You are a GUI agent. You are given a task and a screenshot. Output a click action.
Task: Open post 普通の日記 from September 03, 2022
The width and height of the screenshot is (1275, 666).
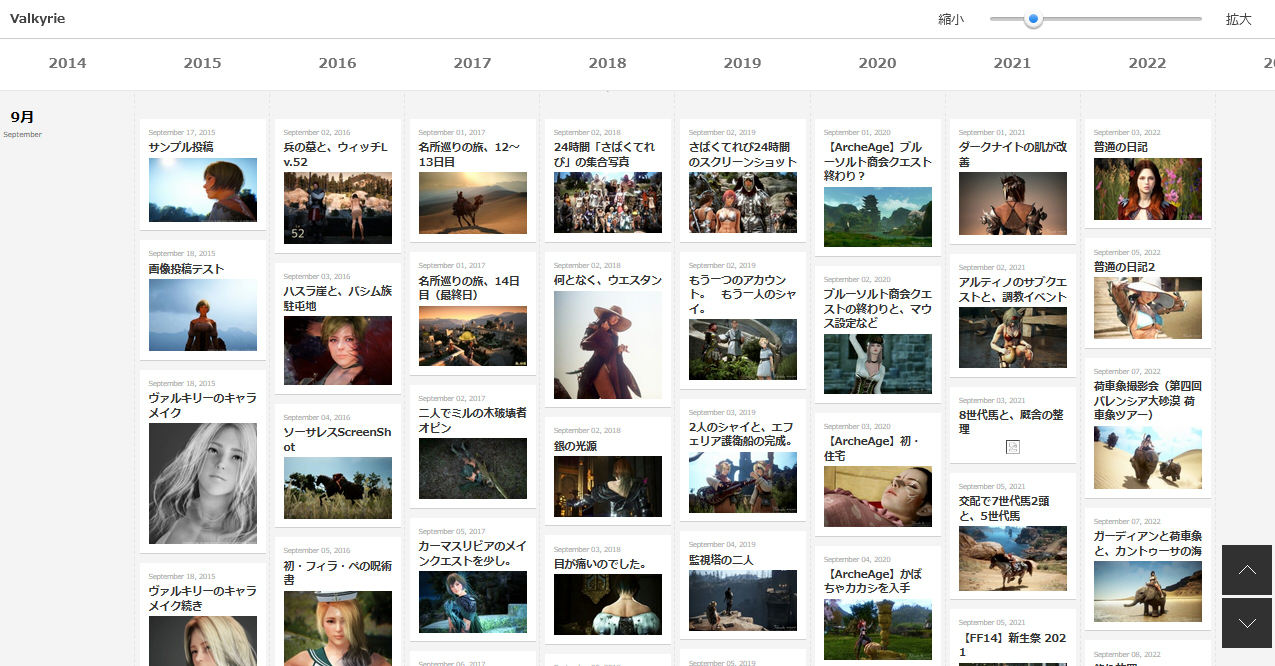coord(1120,147)
